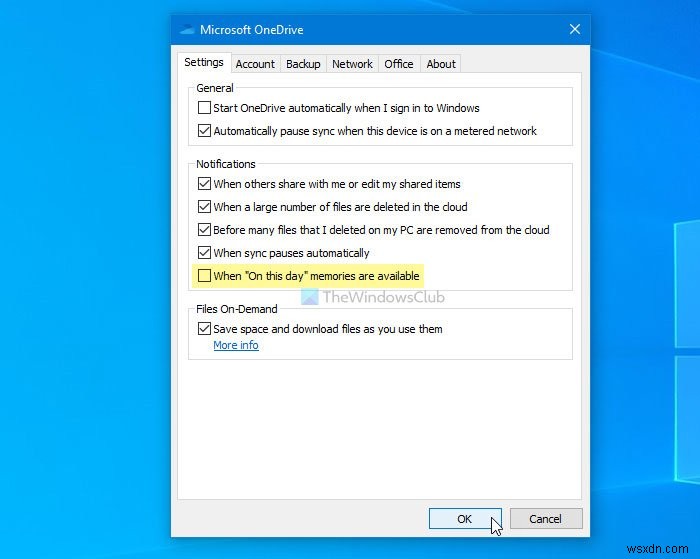
Task: Switch to the Account tab
Action: (x=255, y=64)
